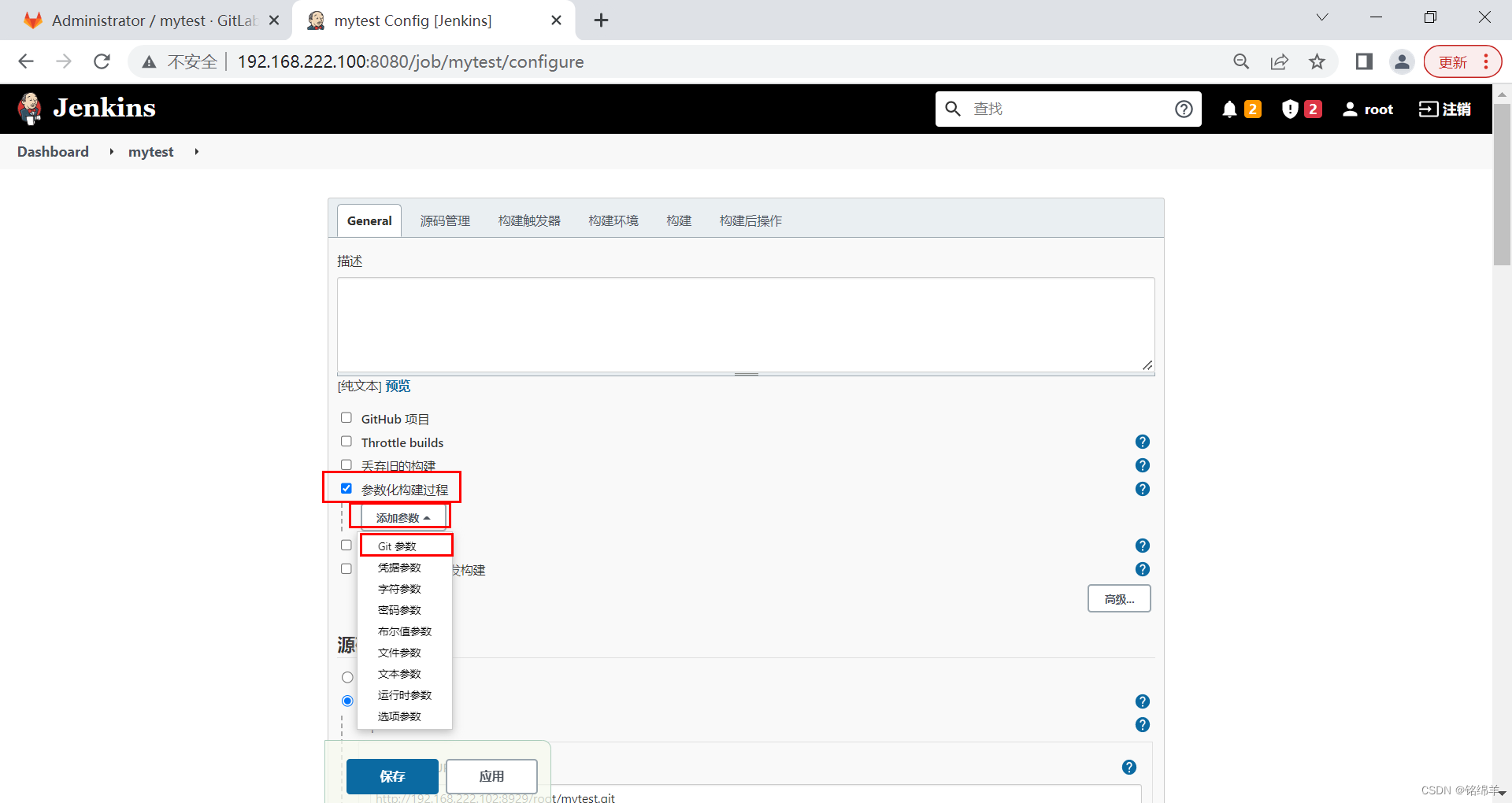The height and width of the screenshot is (803, 1512).
Task: Open security warnings shield icon
Action: (x=1290, y=109)
